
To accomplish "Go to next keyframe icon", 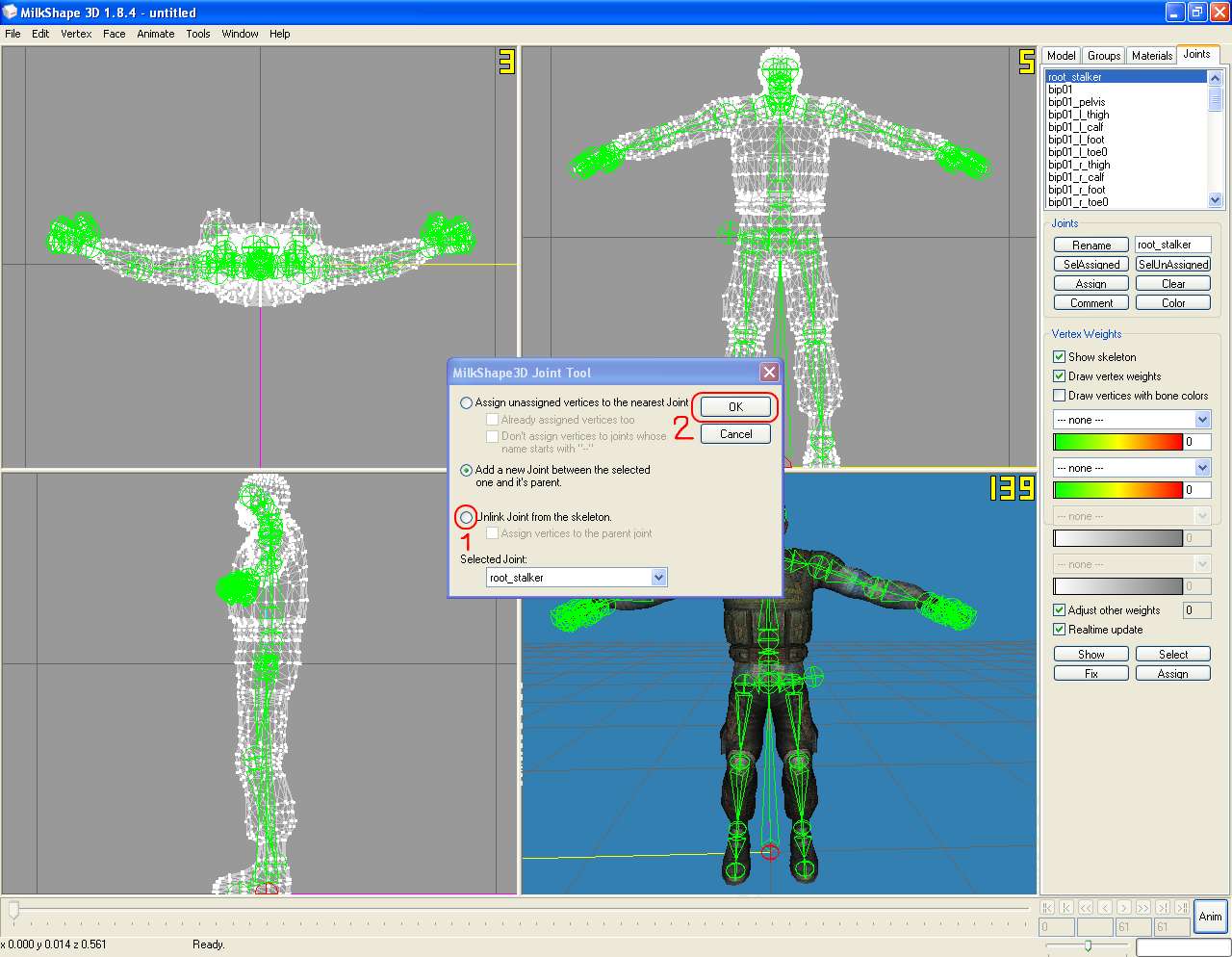I will [x=1163, y=907].
